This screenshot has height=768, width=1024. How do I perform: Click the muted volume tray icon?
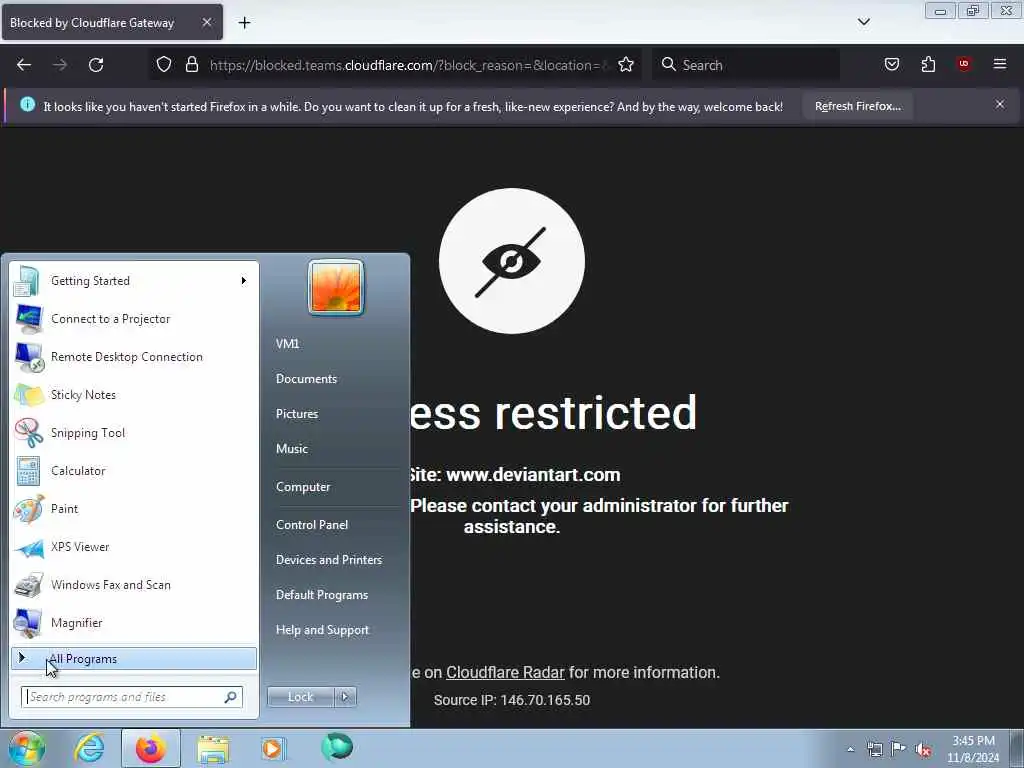[923, 750]
